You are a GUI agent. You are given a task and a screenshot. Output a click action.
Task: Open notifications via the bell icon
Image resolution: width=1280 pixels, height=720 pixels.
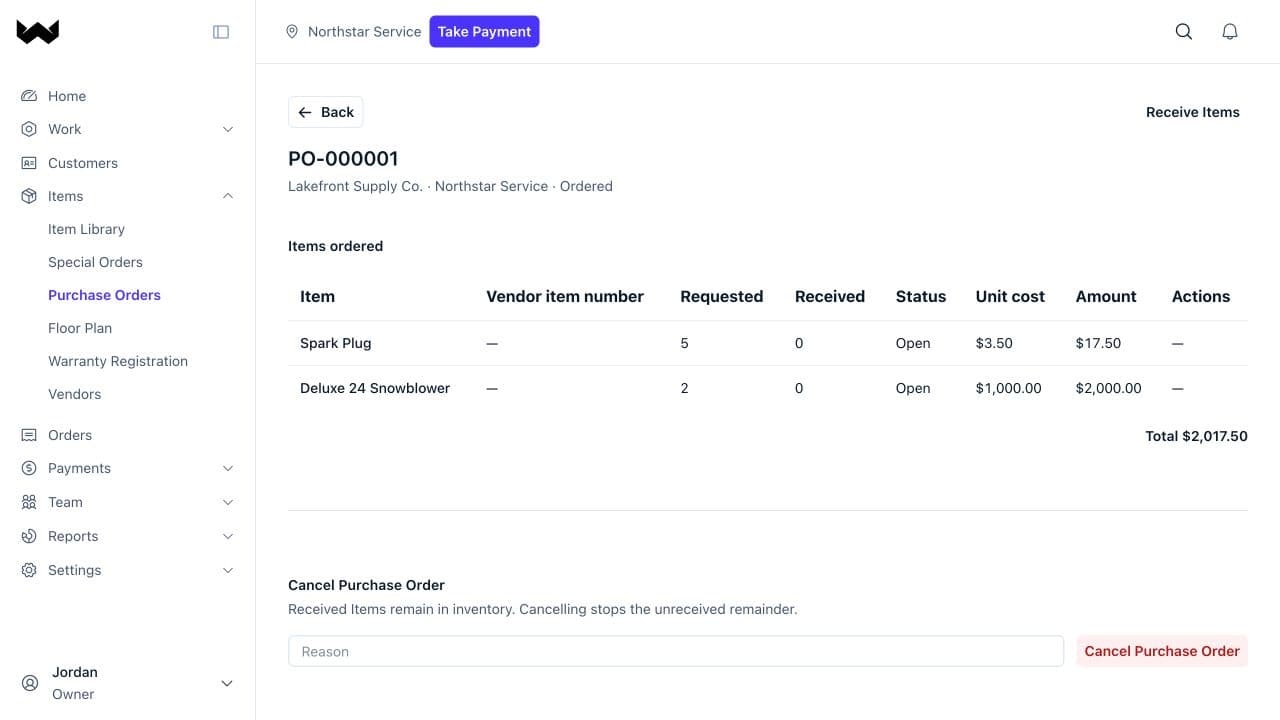tap(1230, 32)
